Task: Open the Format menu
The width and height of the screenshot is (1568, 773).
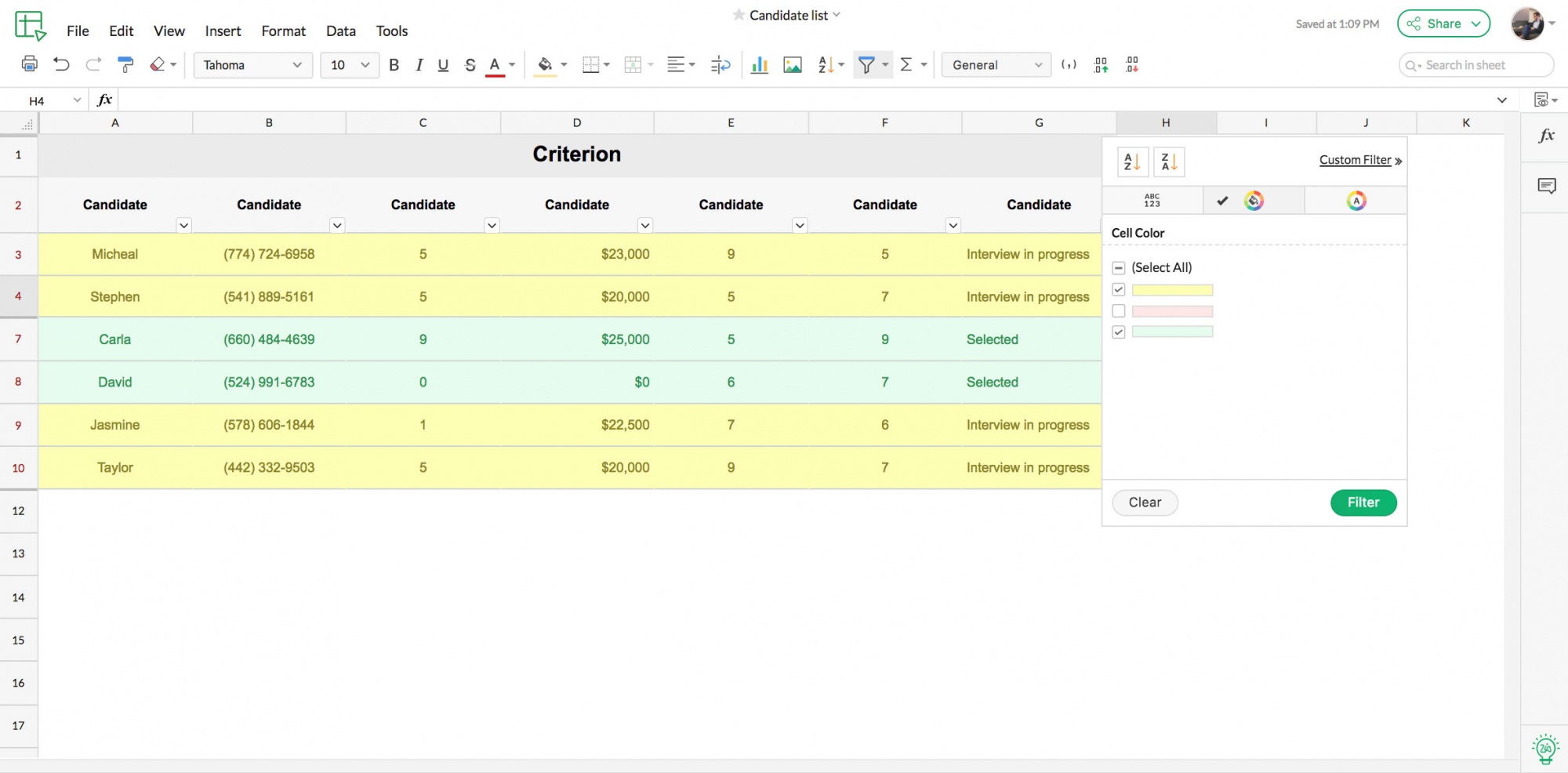Action: (283, 31)
